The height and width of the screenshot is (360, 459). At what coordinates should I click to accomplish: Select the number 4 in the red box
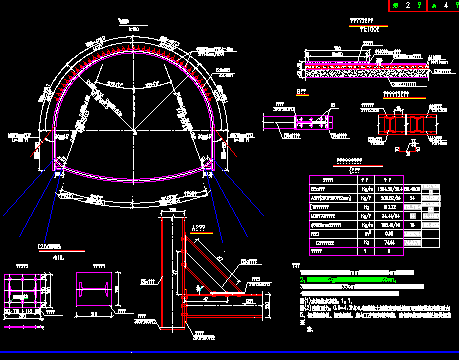click(x=446, y=5)
